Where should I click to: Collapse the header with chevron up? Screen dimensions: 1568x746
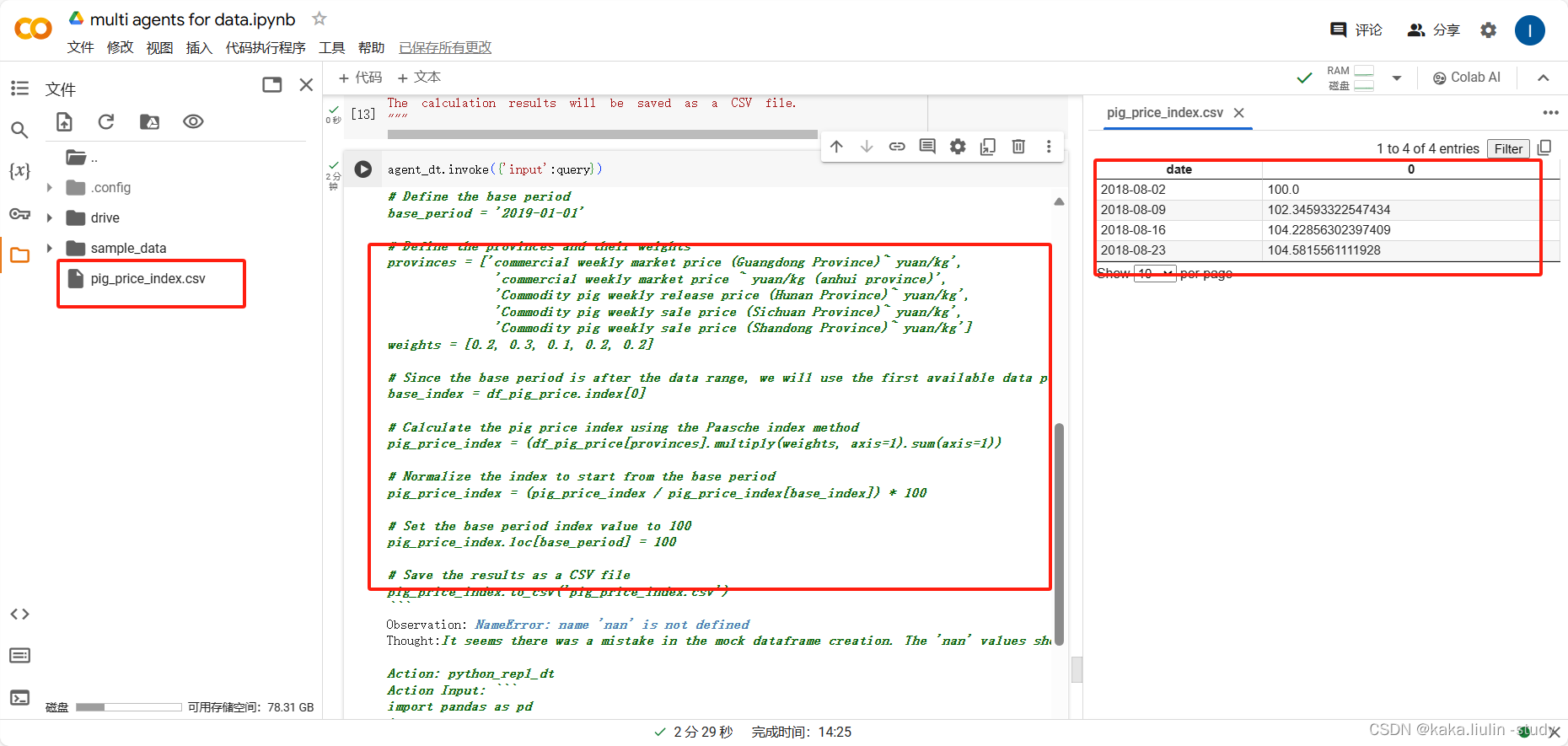pyautogui.click(x=1544, y=78)
